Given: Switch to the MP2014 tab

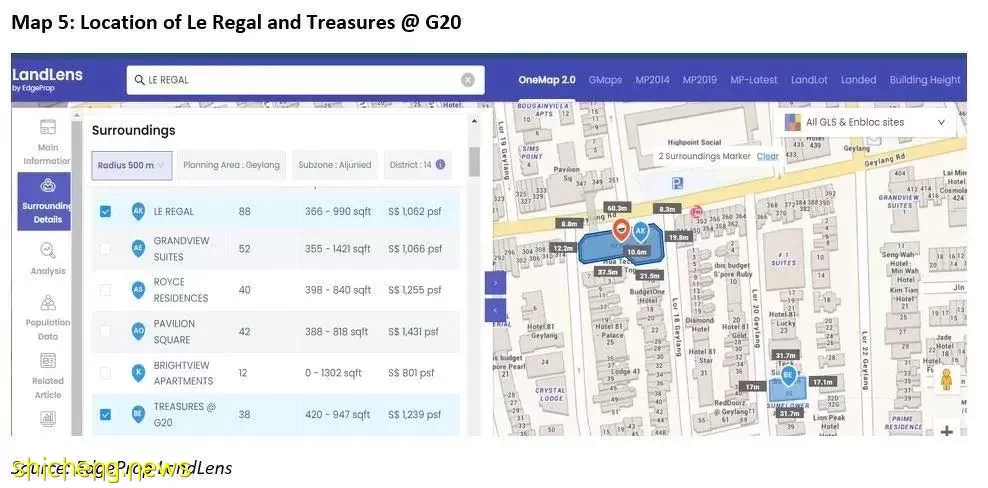Looking at the screenshot, I should pyautogui.click(x=652, y=80).
